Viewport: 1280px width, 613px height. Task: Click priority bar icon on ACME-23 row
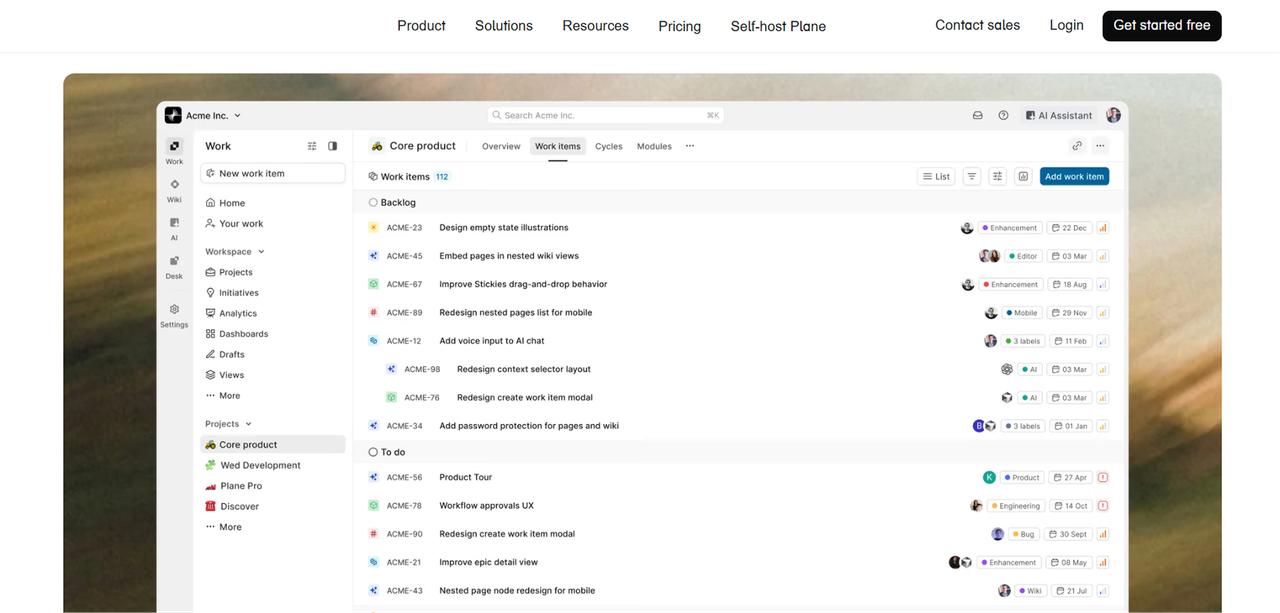[x=1103, y=228]
